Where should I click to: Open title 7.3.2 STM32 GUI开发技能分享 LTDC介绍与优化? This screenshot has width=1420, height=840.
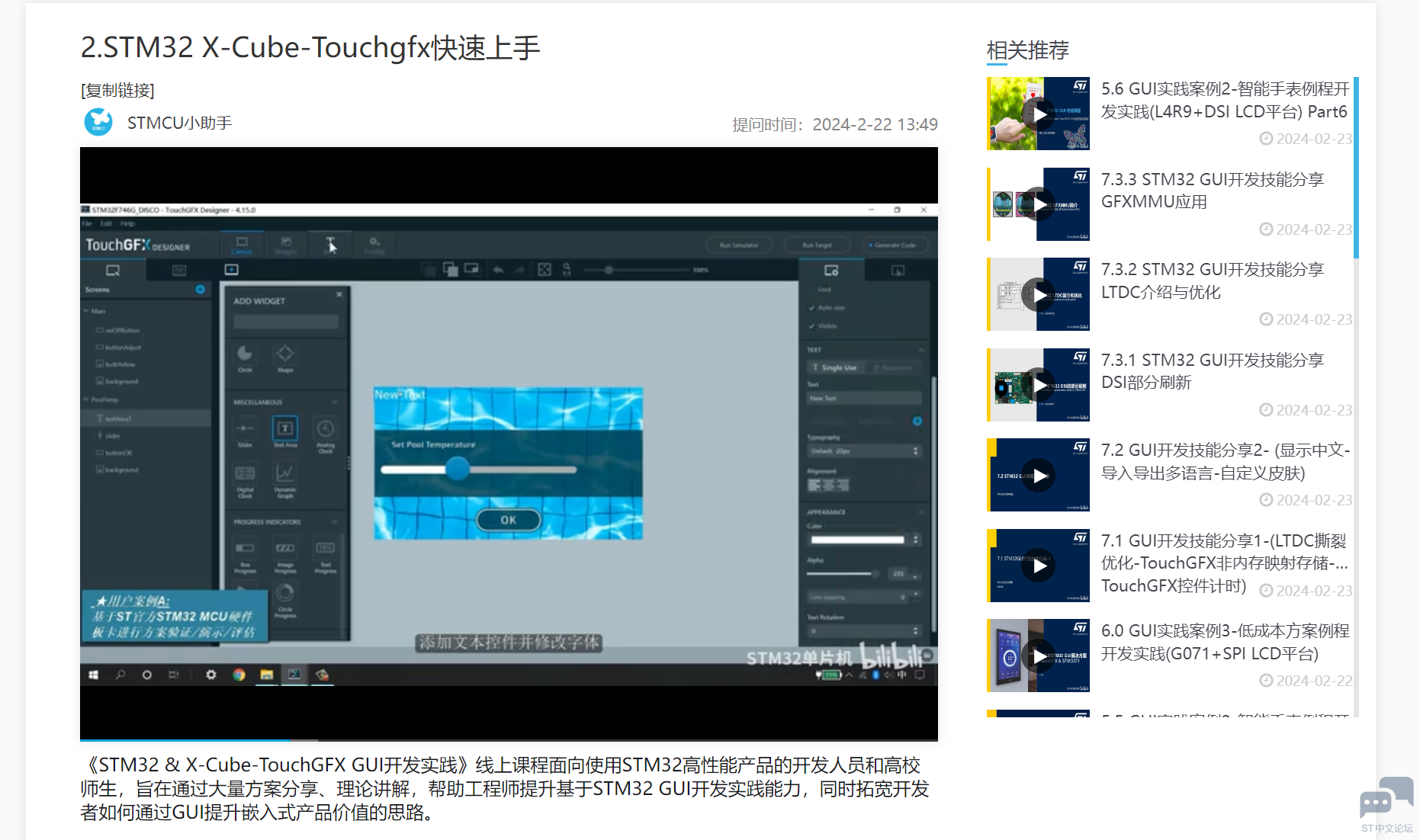pyautogui.click(x=1213, y=281)
